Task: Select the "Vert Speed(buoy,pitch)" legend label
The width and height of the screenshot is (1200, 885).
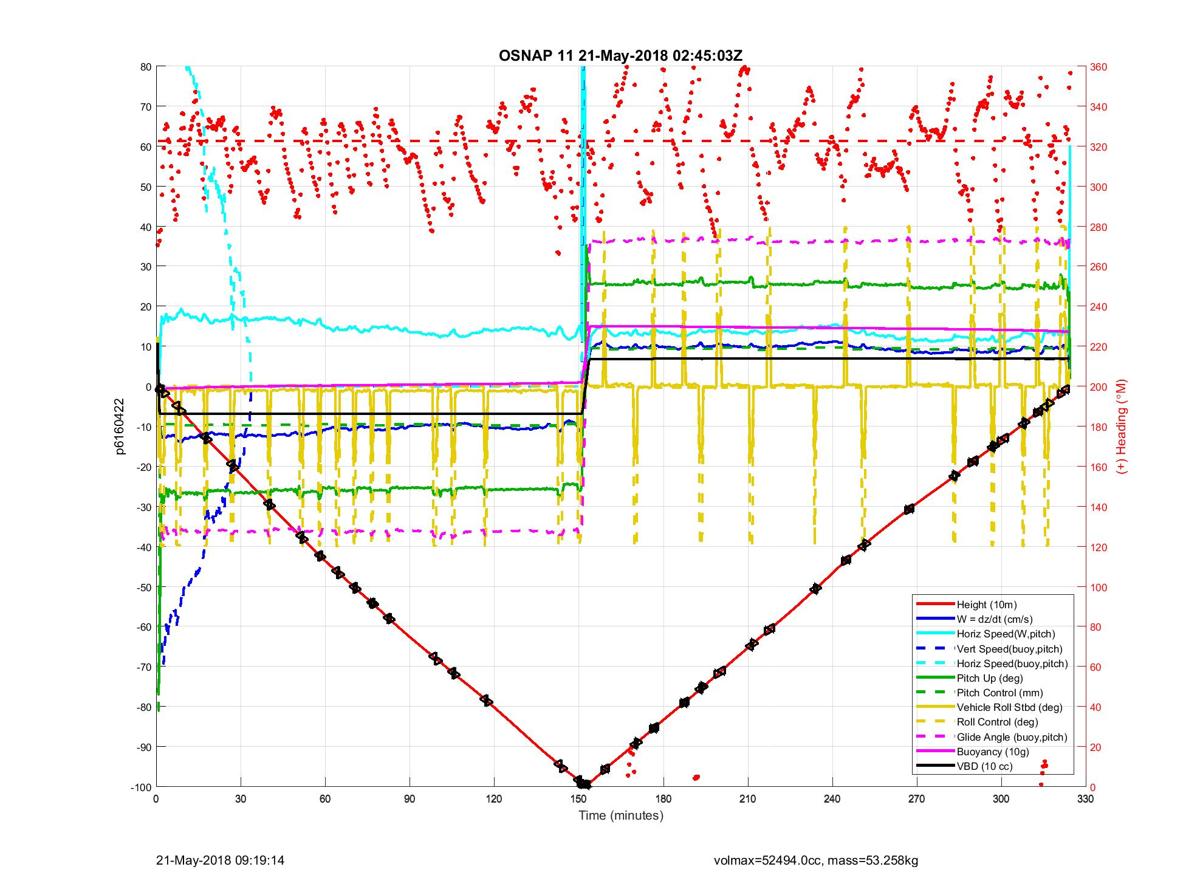Action: (x=1011, y=648)
